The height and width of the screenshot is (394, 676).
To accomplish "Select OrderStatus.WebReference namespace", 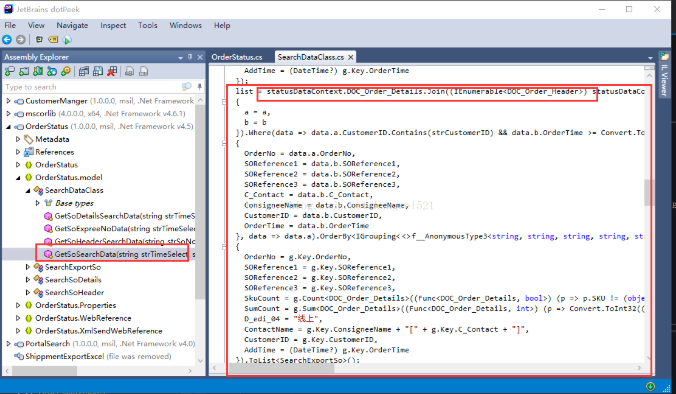I will [x=83, y=318].
